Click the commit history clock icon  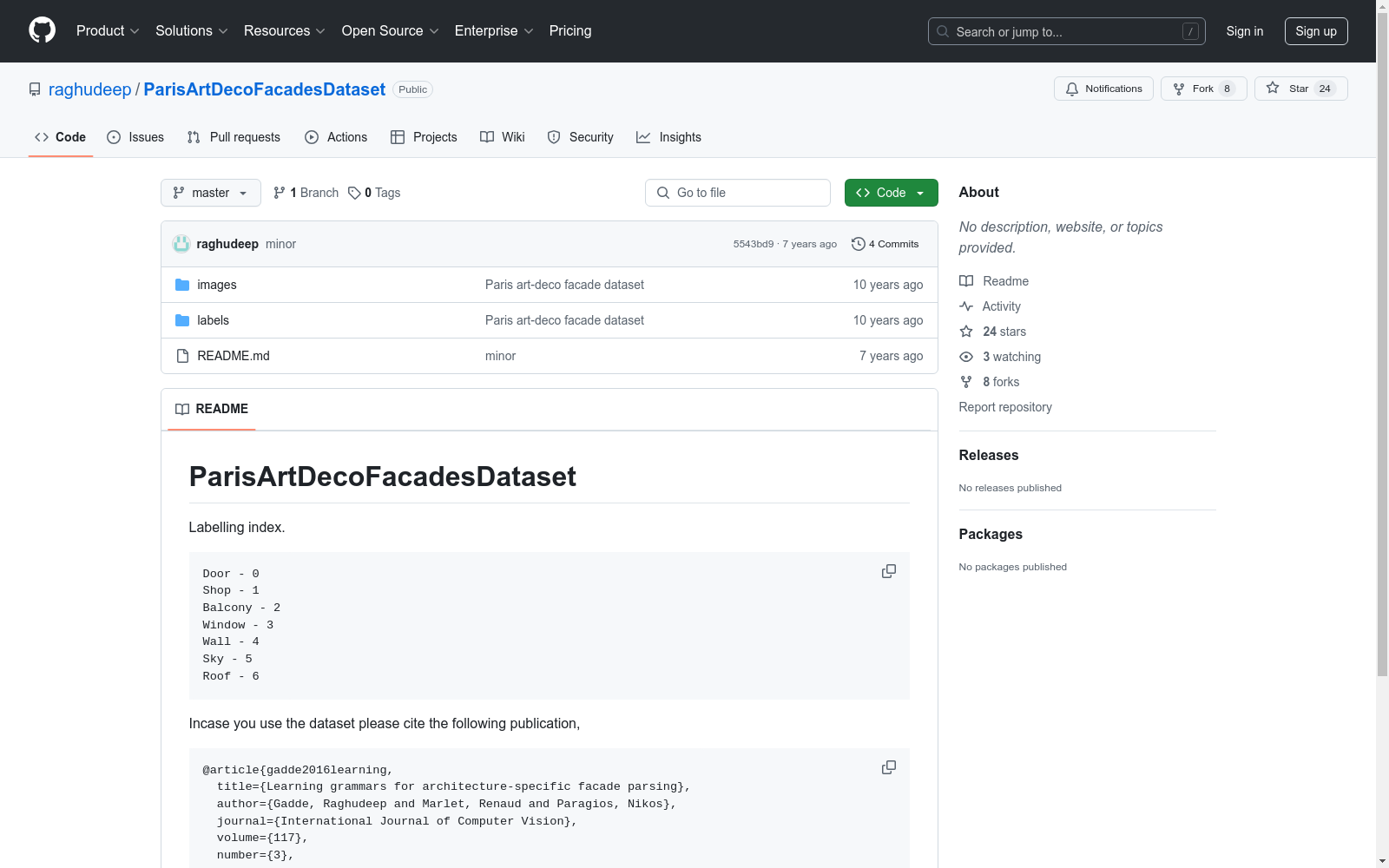click(859, 244)
